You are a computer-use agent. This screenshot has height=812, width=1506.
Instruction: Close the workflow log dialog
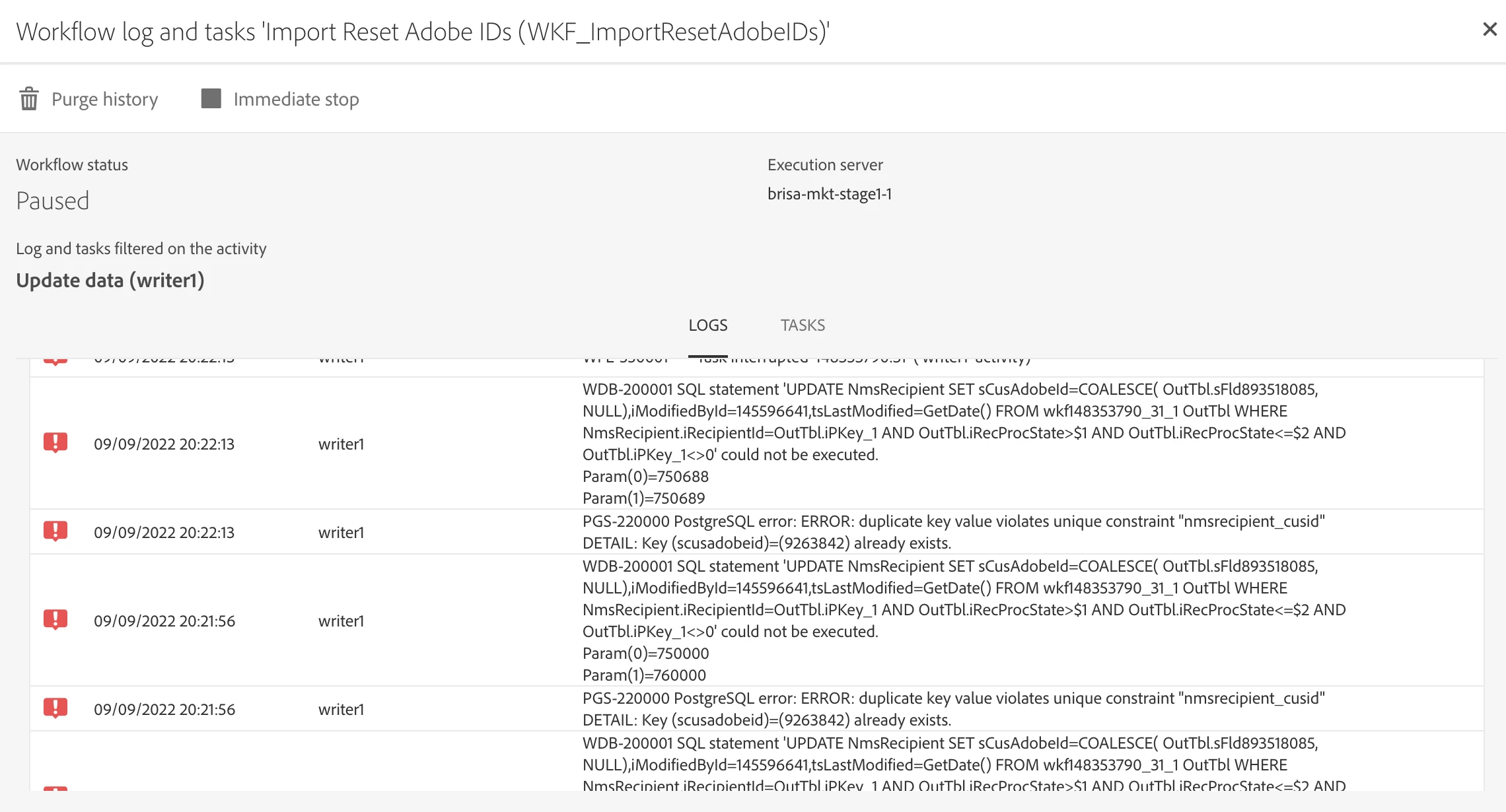click(x=1489, y=30)
